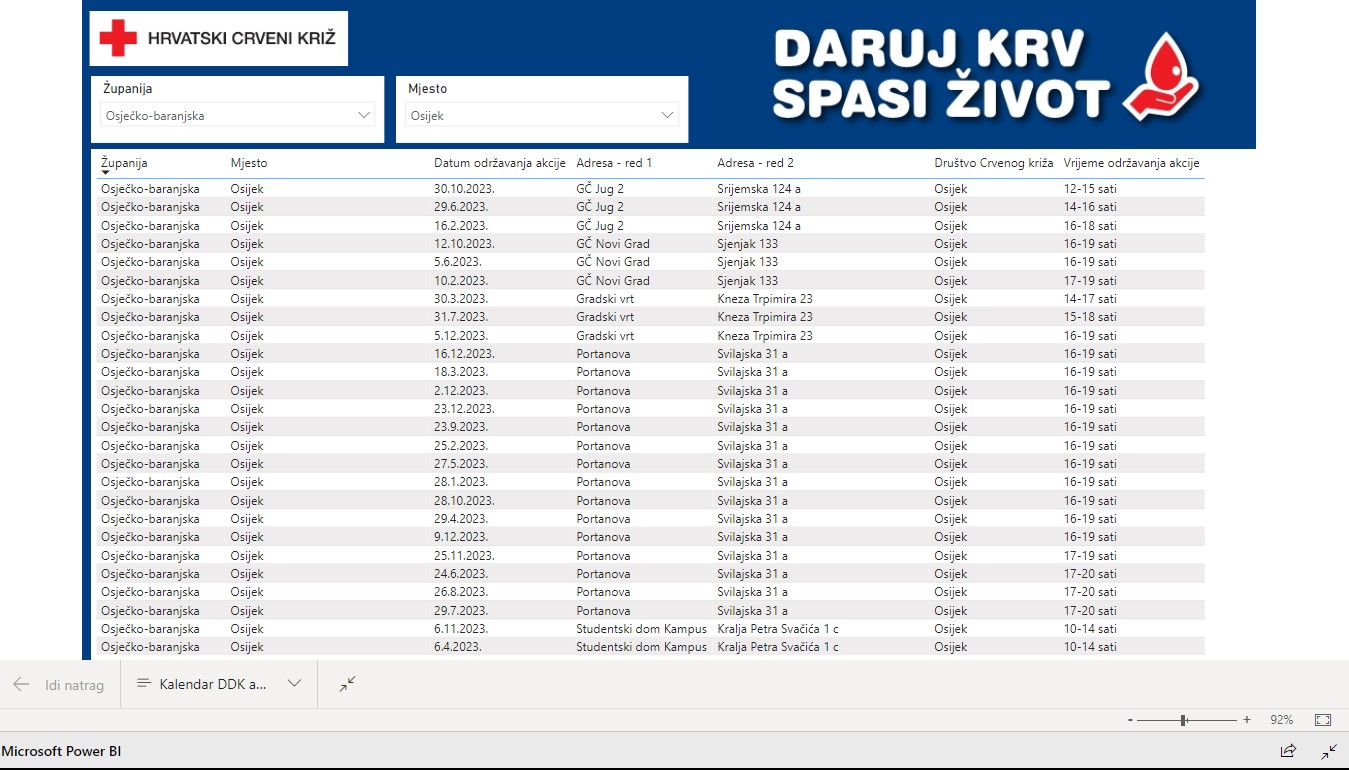Viewport: 1349px width, 770px height.
Task: Click the Idi natrag button
Action: [x=59, y=685]
